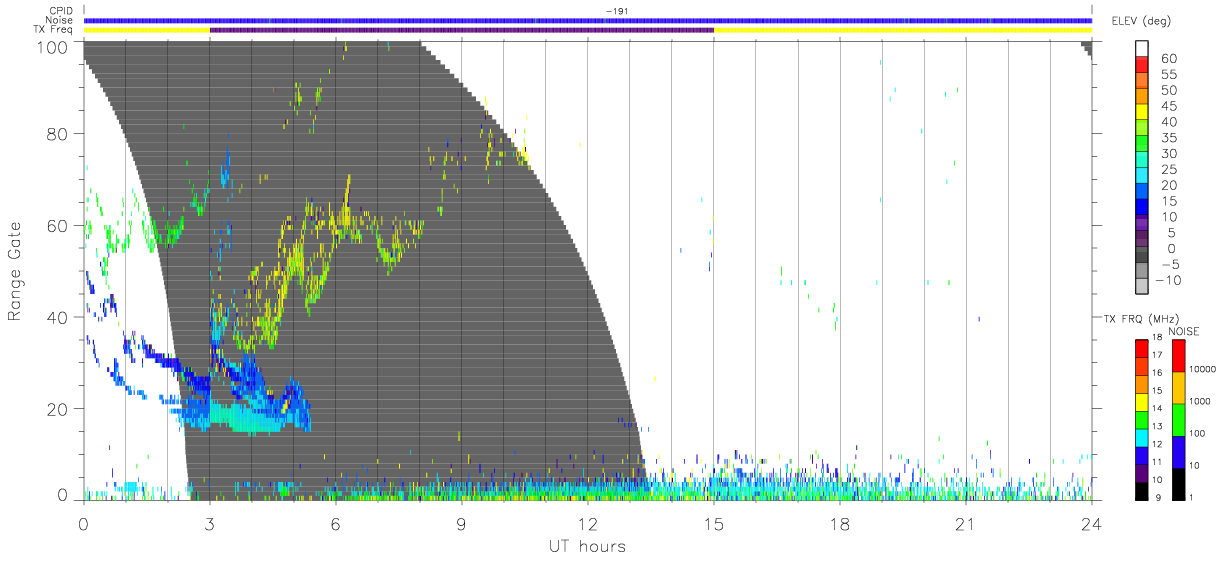Screen dimensions: 1228x567
Task: Click the TX Freq row label
Action: pos(55,30)
